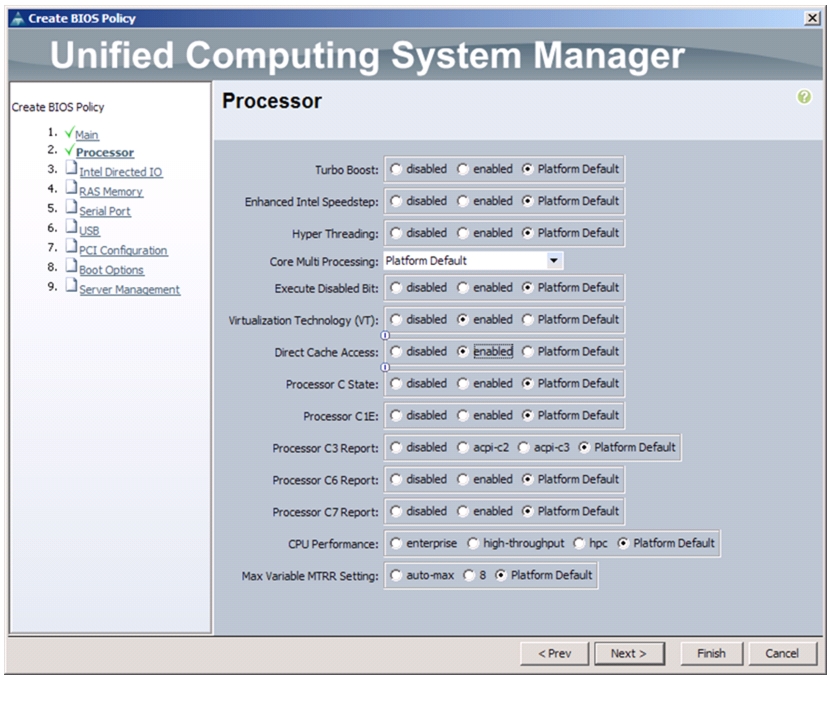The image size is (829, 704).
Task: Click the page icon next to RAS Memory
Action: (x=71, y=187)
